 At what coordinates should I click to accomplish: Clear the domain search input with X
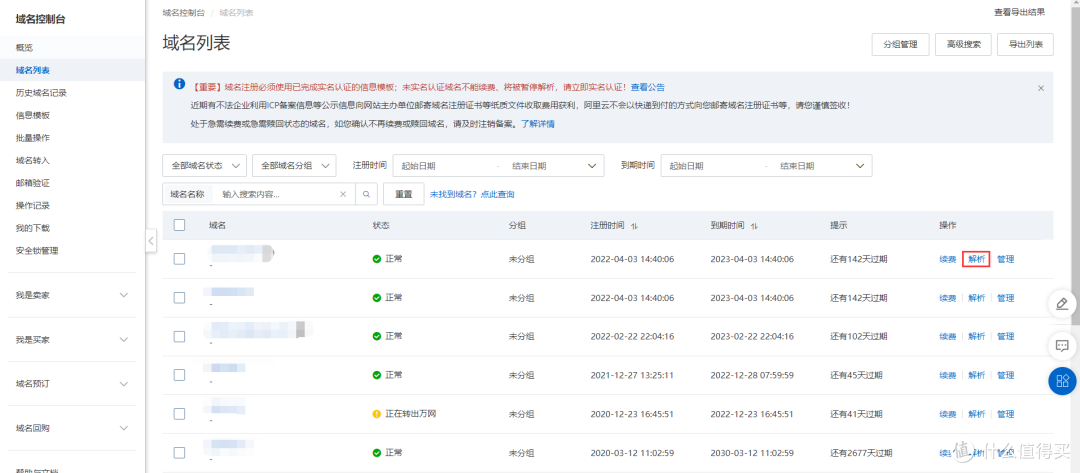click(x=343, y=194)
